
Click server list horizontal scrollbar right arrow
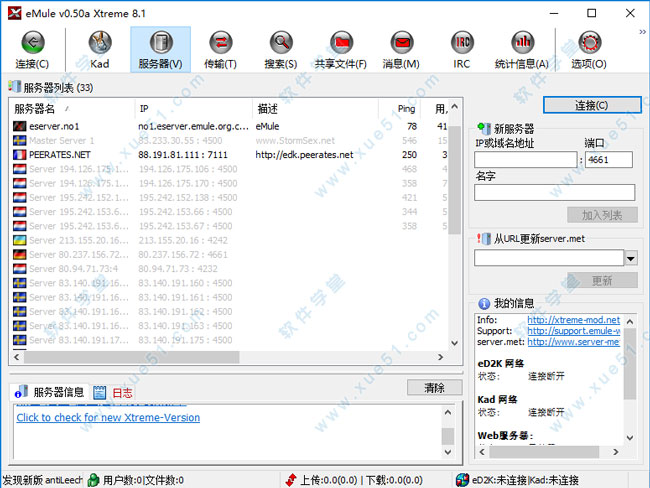click(x=441, y=357)
